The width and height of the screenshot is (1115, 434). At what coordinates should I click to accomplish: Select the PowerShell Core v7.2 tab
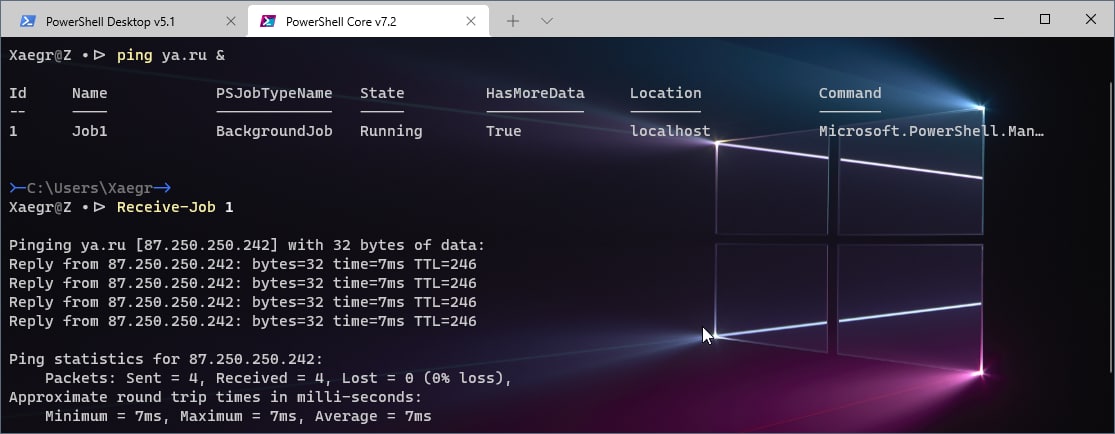pos(368,21)
